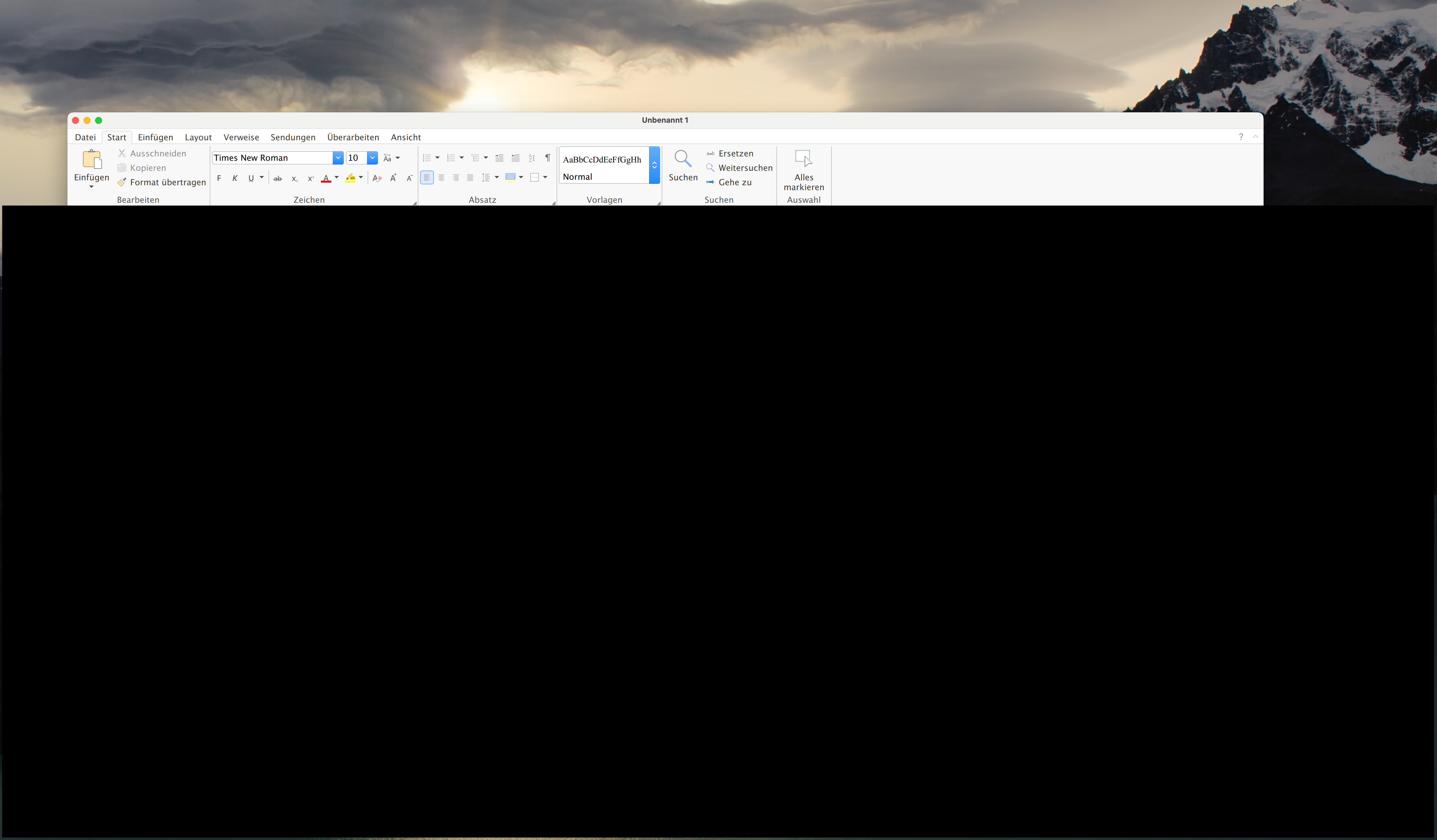
Task: Open the font name dropdown arrow
Action: tap(338, 158)
